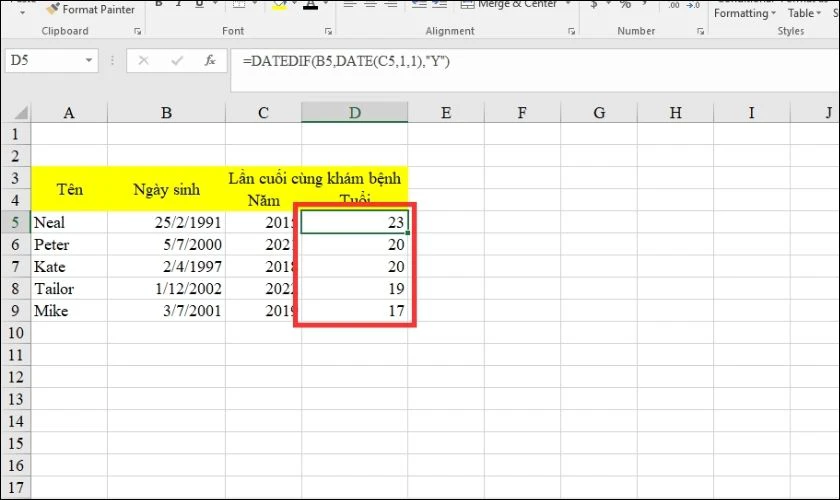Select Neal's year cell in column C
This screenshot has height=500, width=840.
point(263,222)
